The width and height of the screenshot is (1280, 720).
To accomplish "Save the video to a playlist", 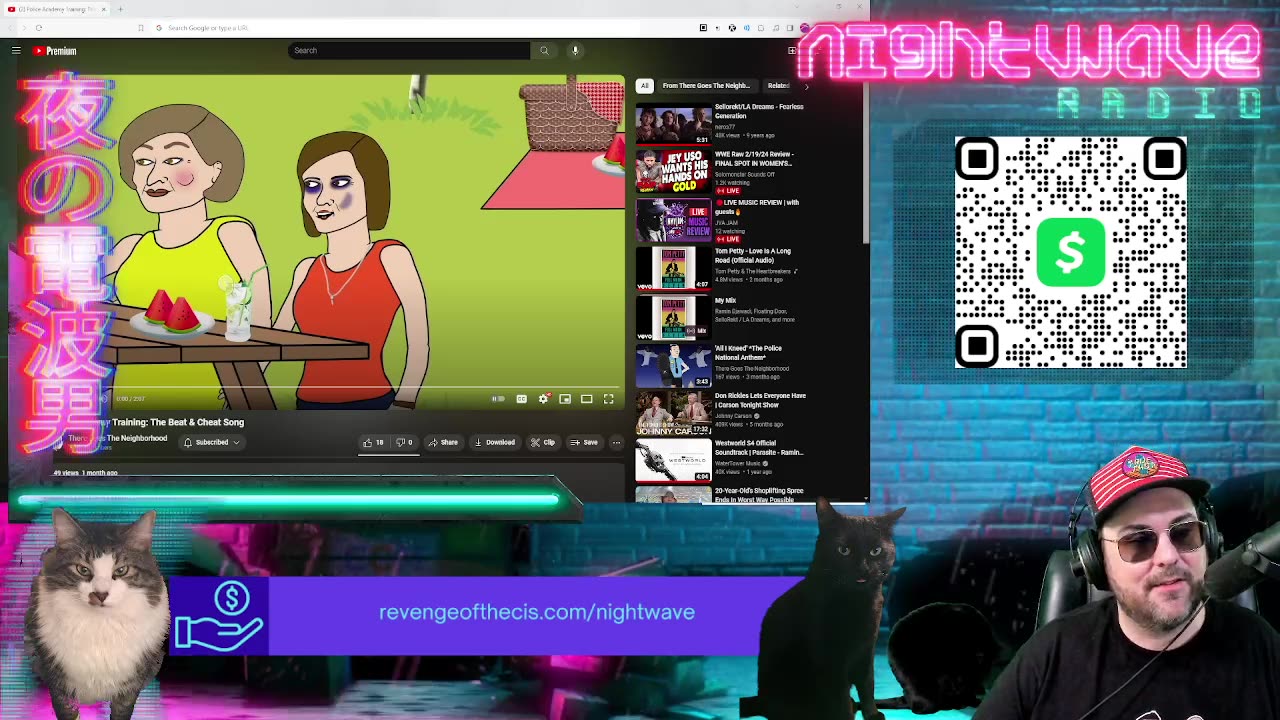I will click(584, 442).
